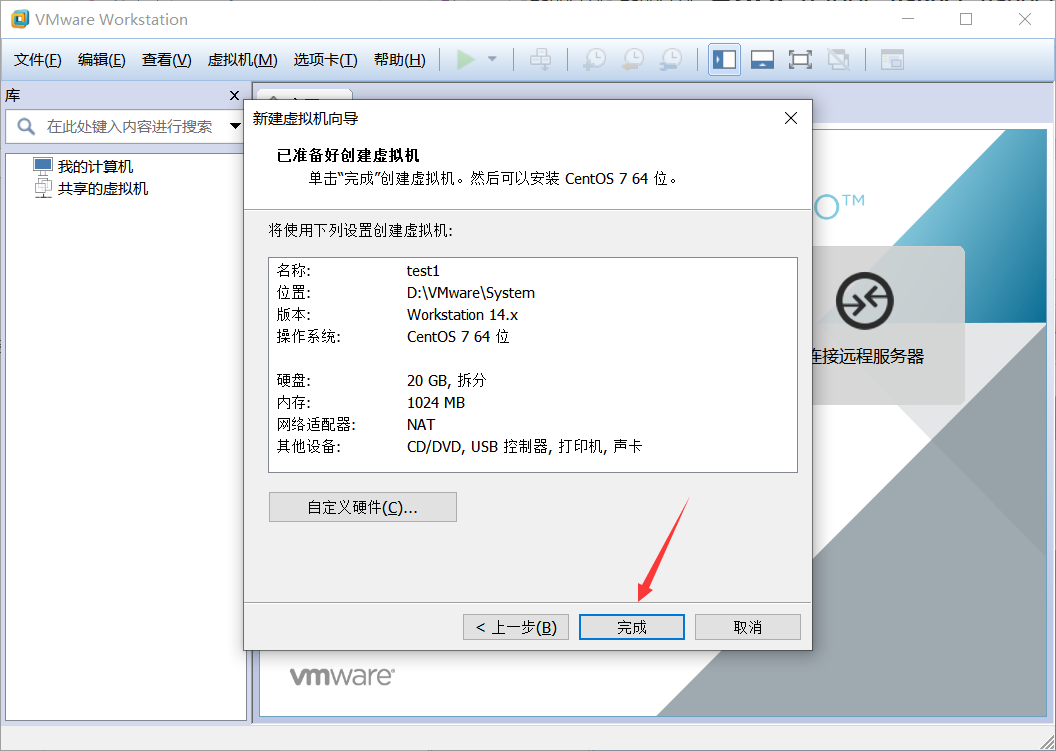Click the Unity mode toolbar icon
This screenshot has width=1056, height=751.
[838, 59]
